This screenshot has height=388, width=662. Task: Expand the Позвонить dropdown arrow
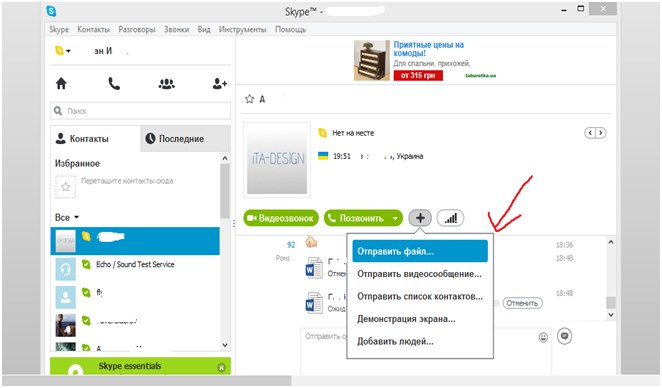[396, 218]
